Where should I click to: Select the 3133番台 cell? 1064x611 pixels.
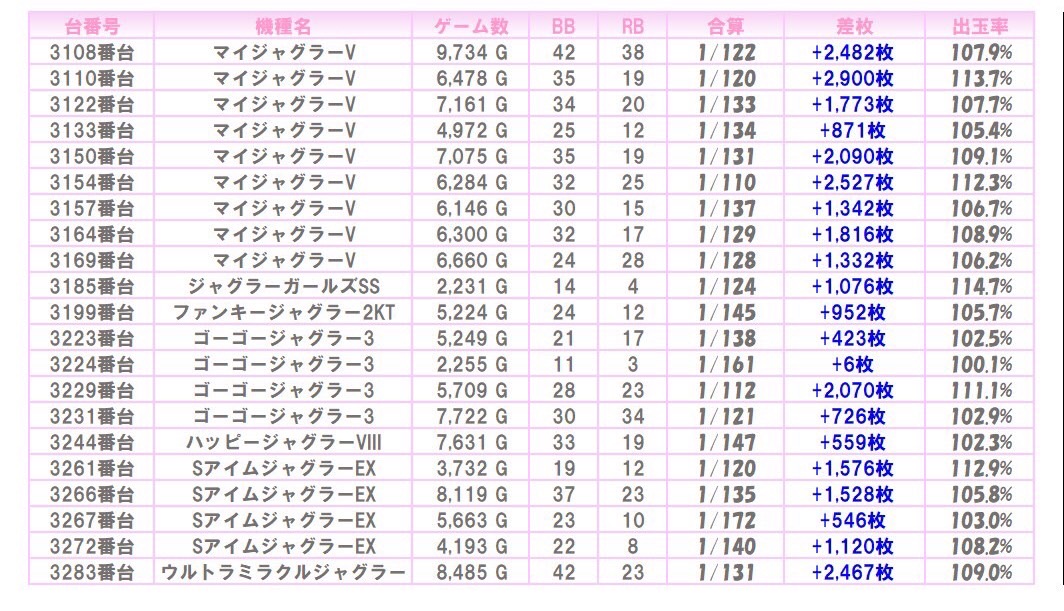click(92, 130)
